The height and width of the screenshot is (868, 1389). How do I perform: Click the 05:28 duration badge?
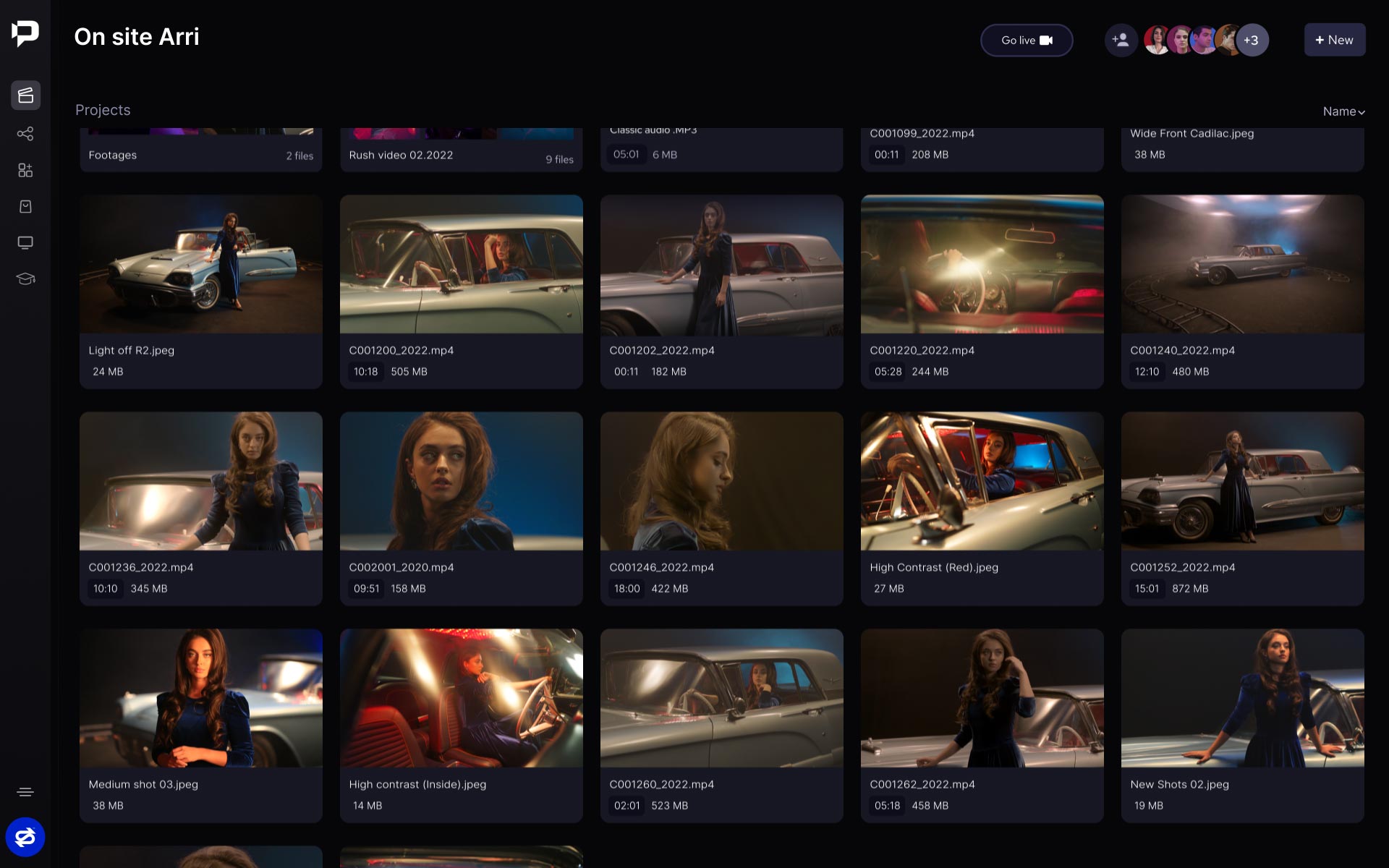coord(888,372)
